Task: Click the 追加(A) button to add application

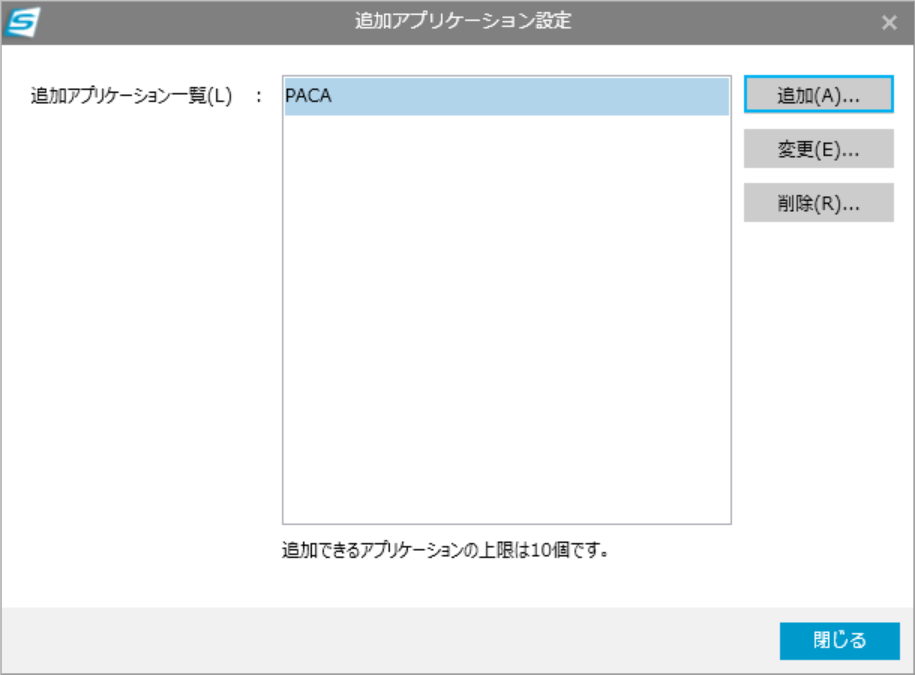Action: click(x=819, y=92)
